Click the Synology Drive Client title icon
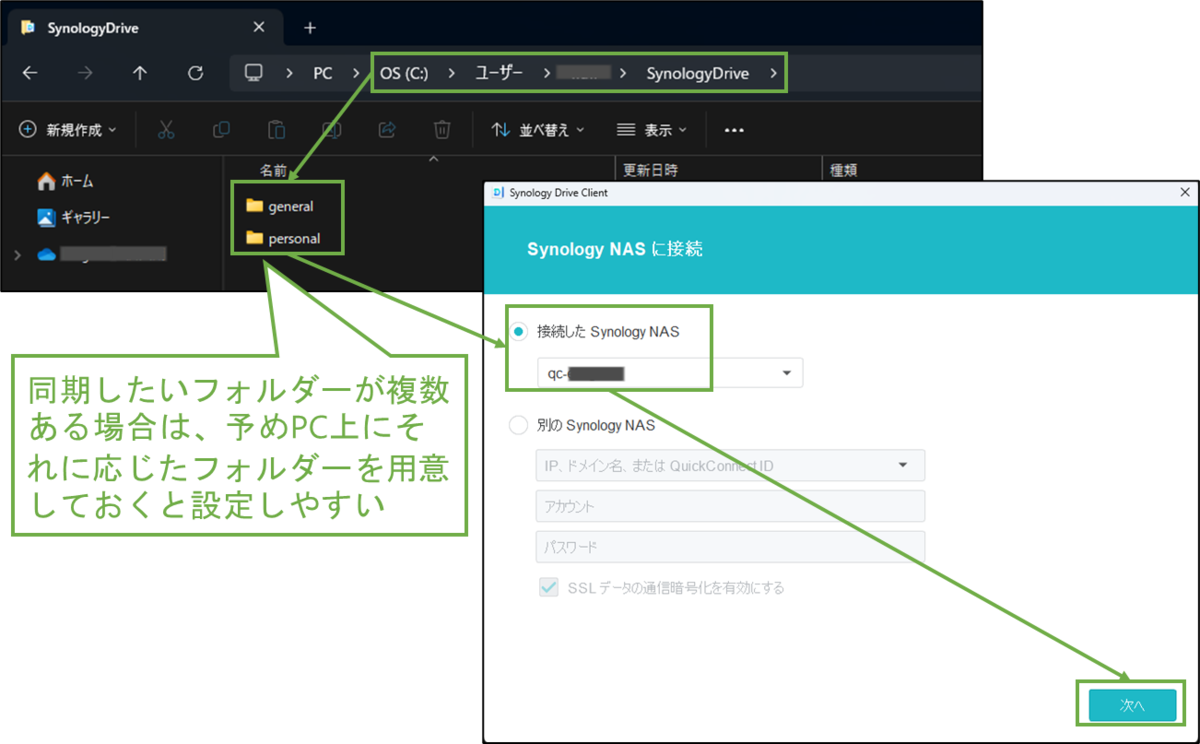The width and height of the screenshot is (1200, 744). (498, 192)
